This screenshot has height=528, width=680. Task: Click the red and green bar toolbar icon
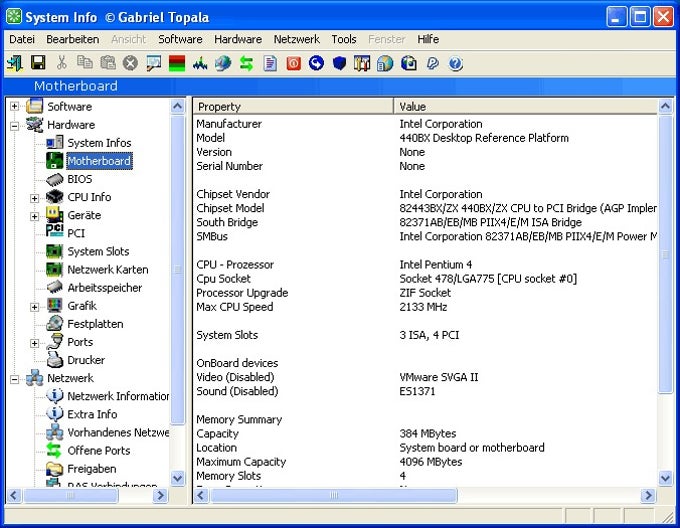coord(177,63)
